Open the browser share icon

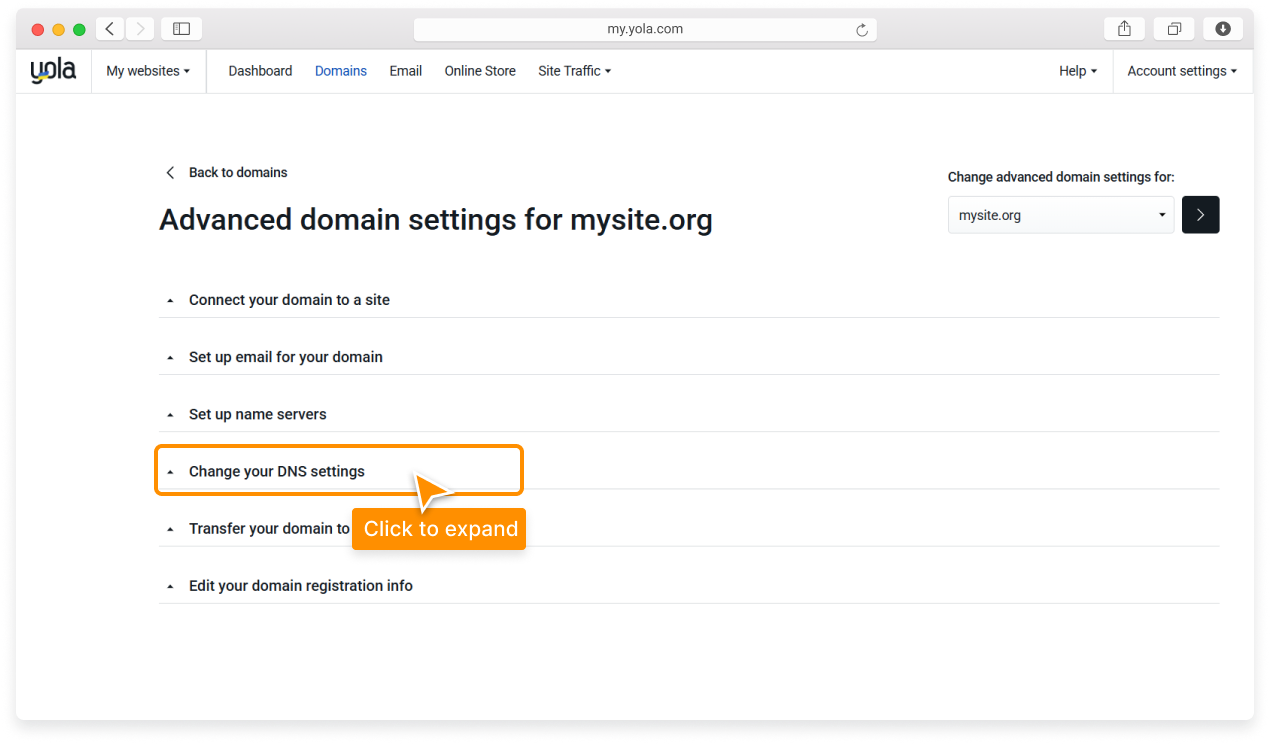point(1124,28)
